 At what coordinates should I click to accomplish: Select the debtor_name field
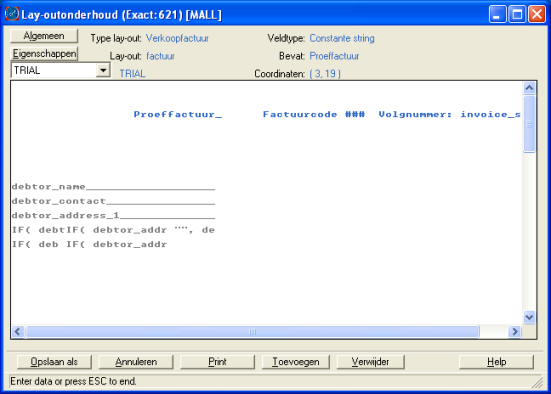[113, 187]
